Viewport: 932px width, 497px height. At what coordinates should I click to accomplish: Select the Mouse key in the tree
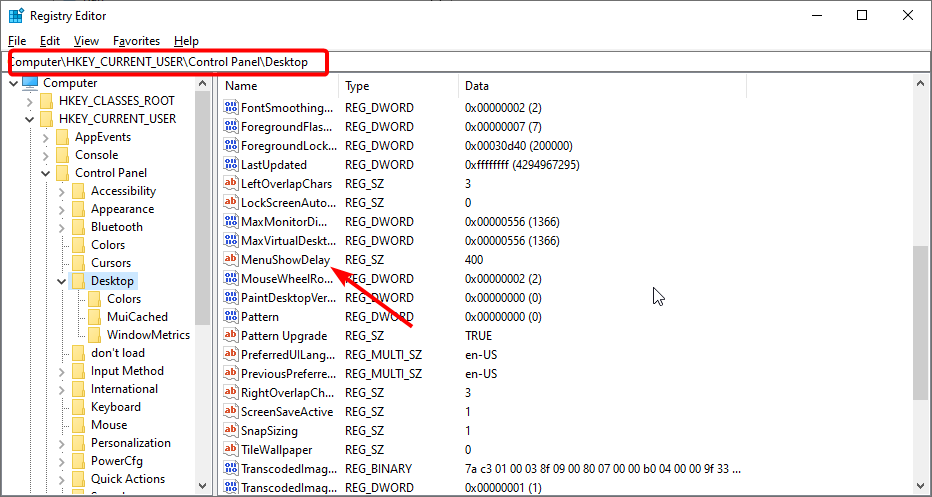pos(109,425)
